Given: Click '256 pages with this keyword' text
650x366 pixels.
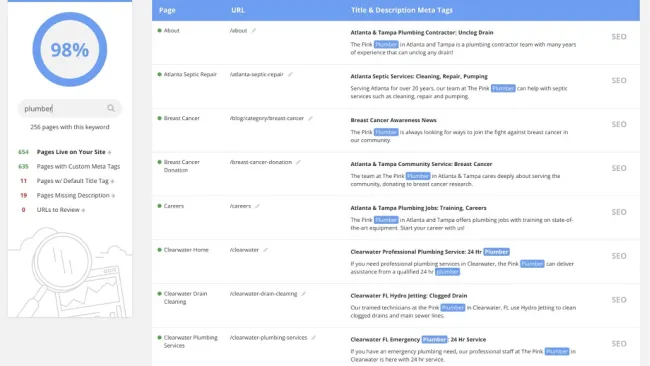Looking at the screenshot, I should [70, 127].
